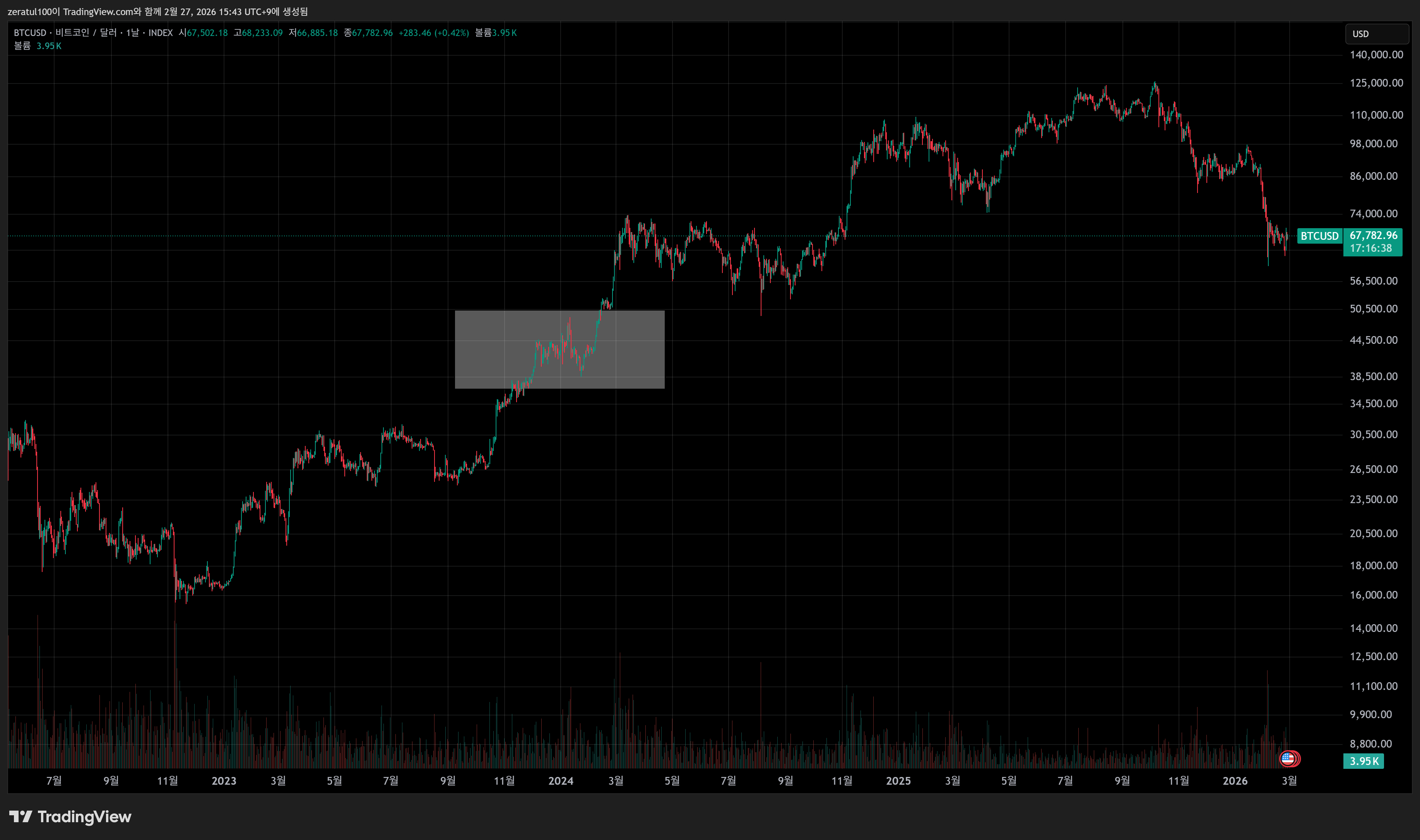Click the 140,000.00 price axis label
The width and height of the screenshot is (1420, 840).
(1376, 55)
